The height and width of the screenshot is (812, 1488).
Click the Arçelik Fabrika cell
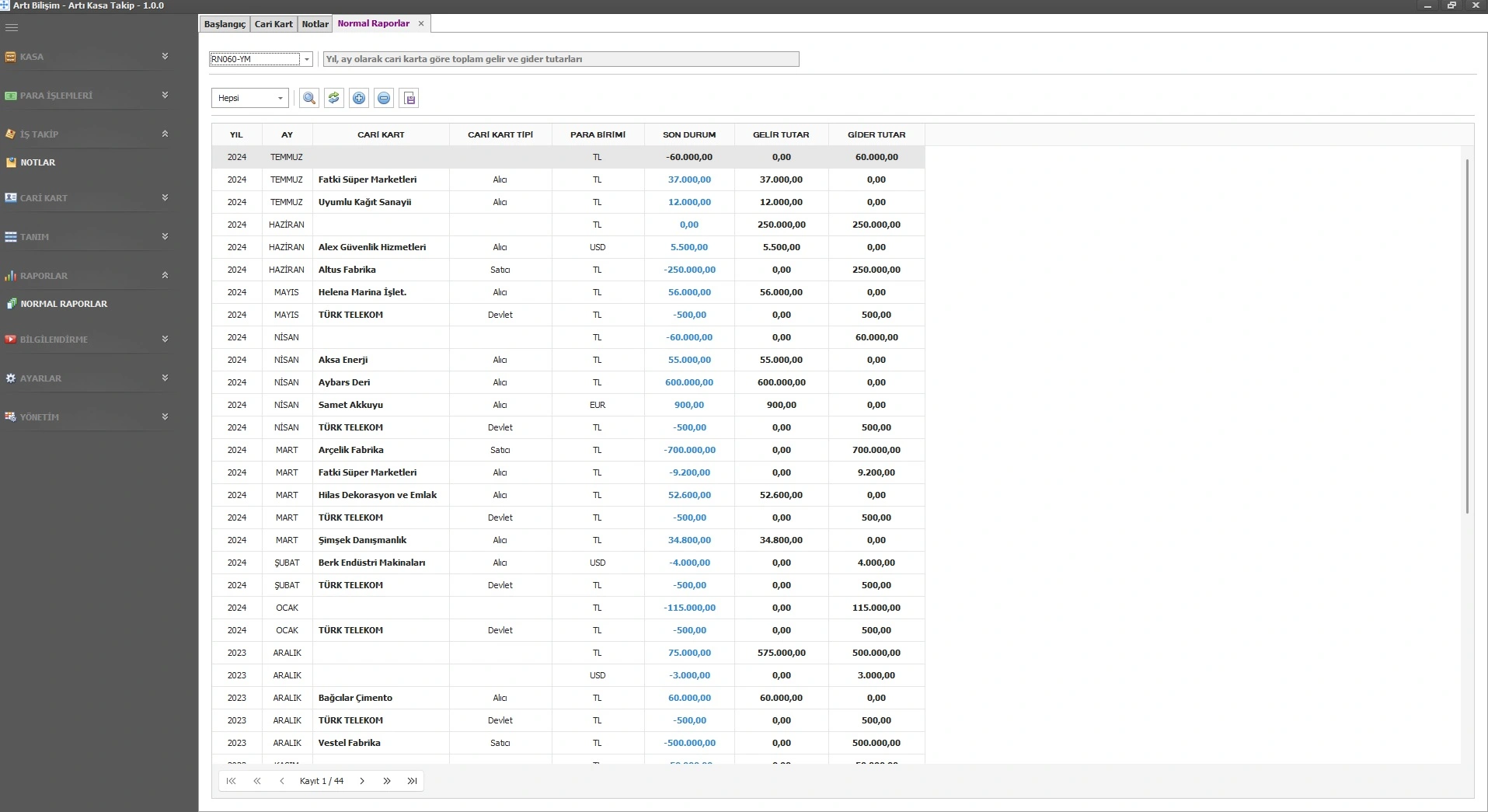381,450
